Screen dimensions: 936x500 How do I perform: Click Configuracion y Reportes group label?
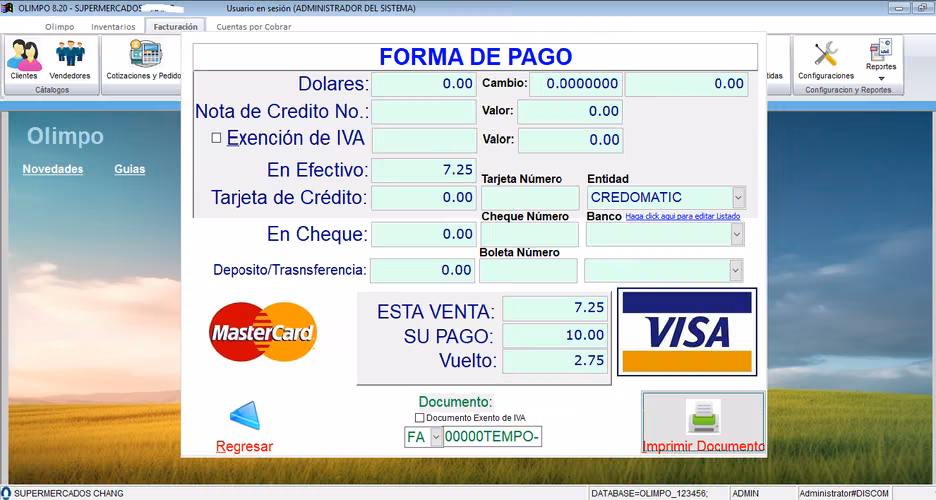click(848, 90)
